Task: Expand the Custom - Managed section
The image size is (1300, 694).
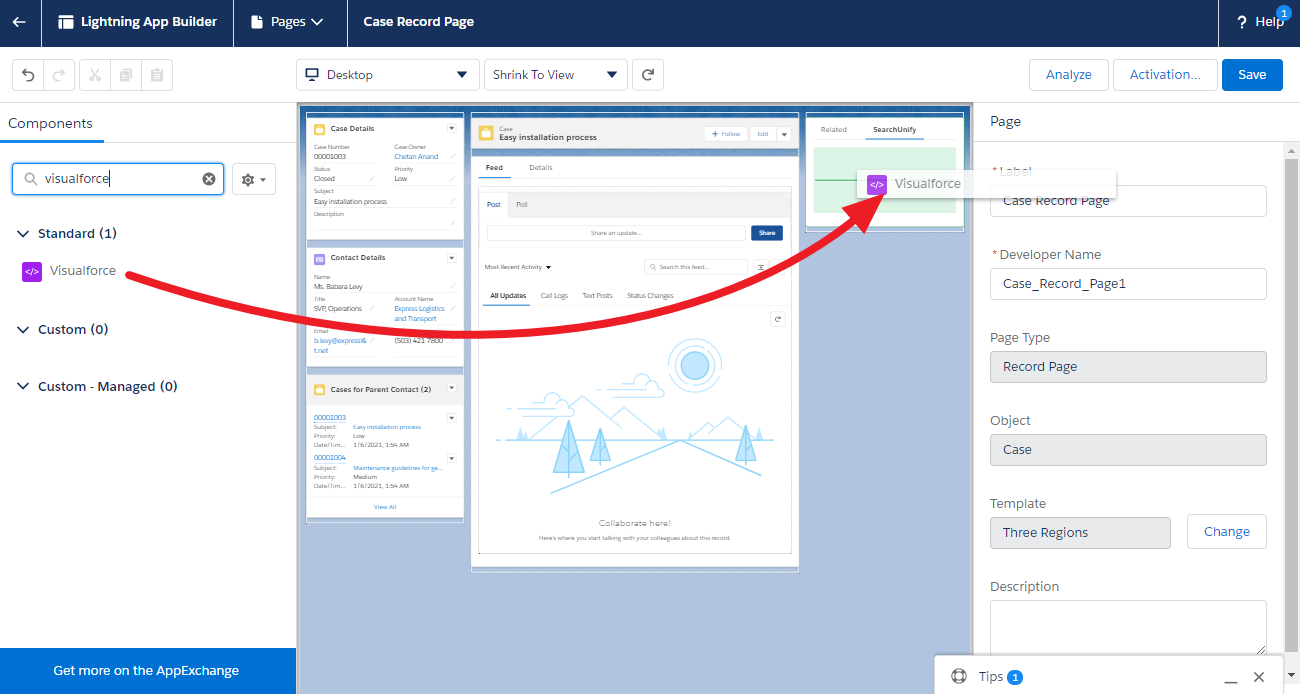Action: [x=23, y=387]
